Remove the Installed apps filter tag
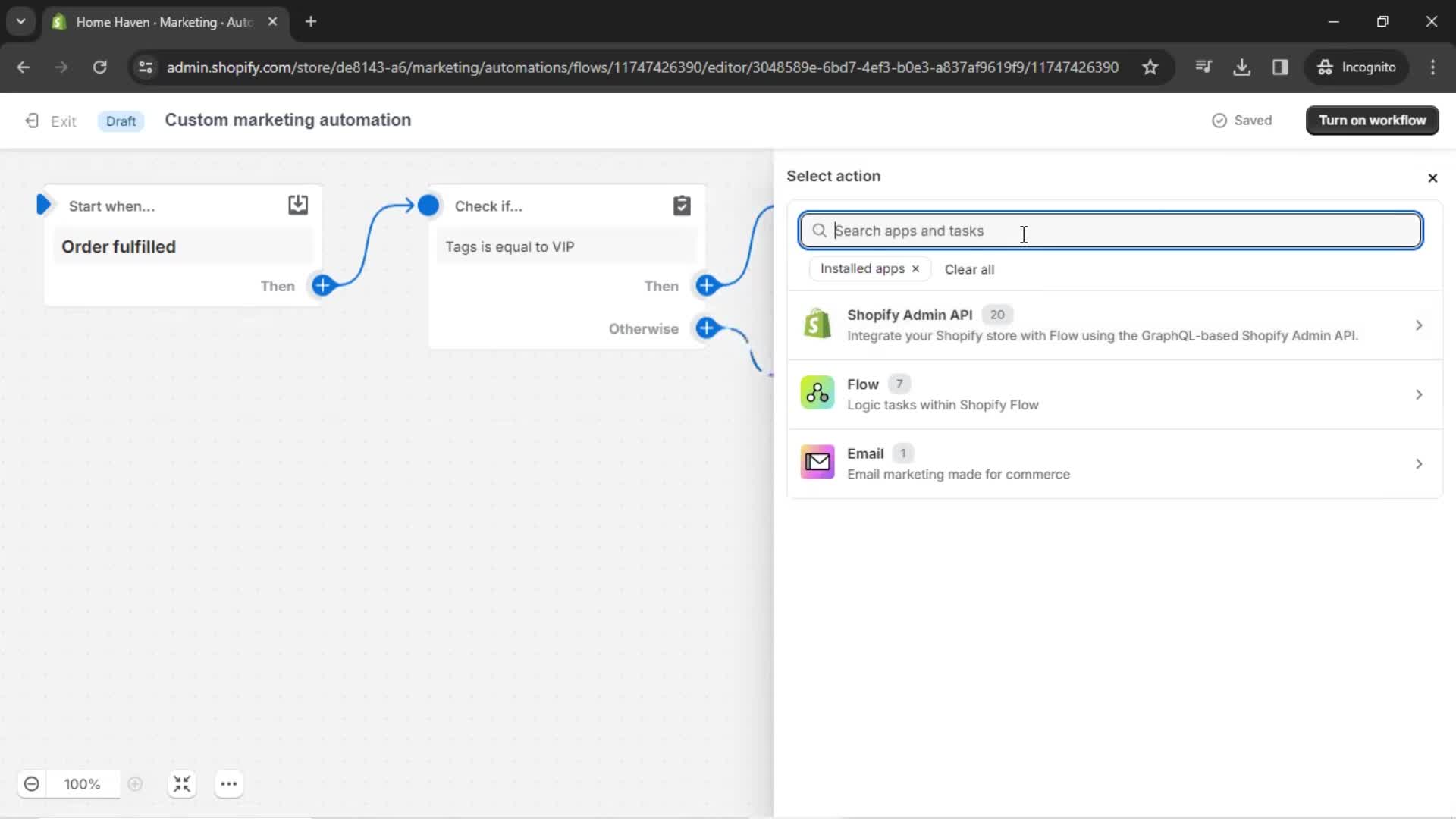The image size is (1456, 819). click(x=916, y=268)
